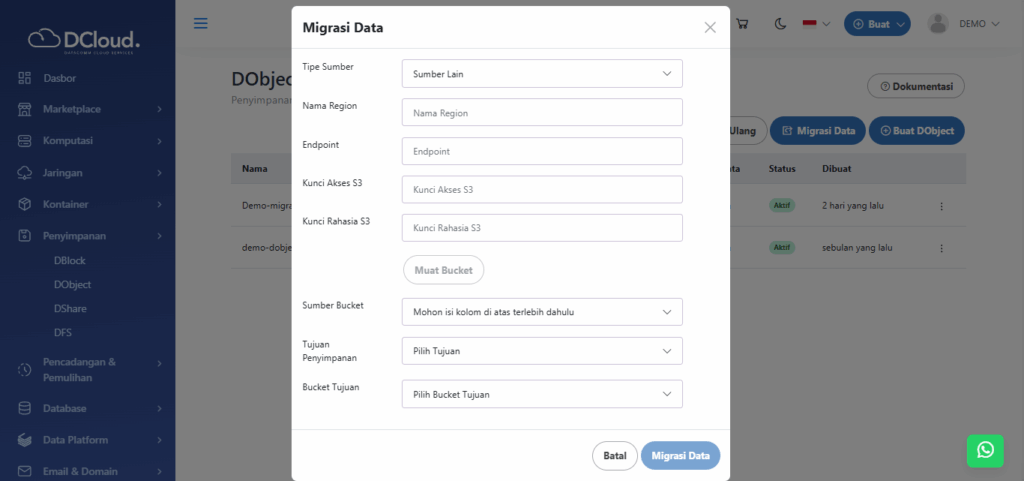This screenshot has height=481, width=1024.
Task: Open the shopping cart icon
Action: click(x=742, y=24)
